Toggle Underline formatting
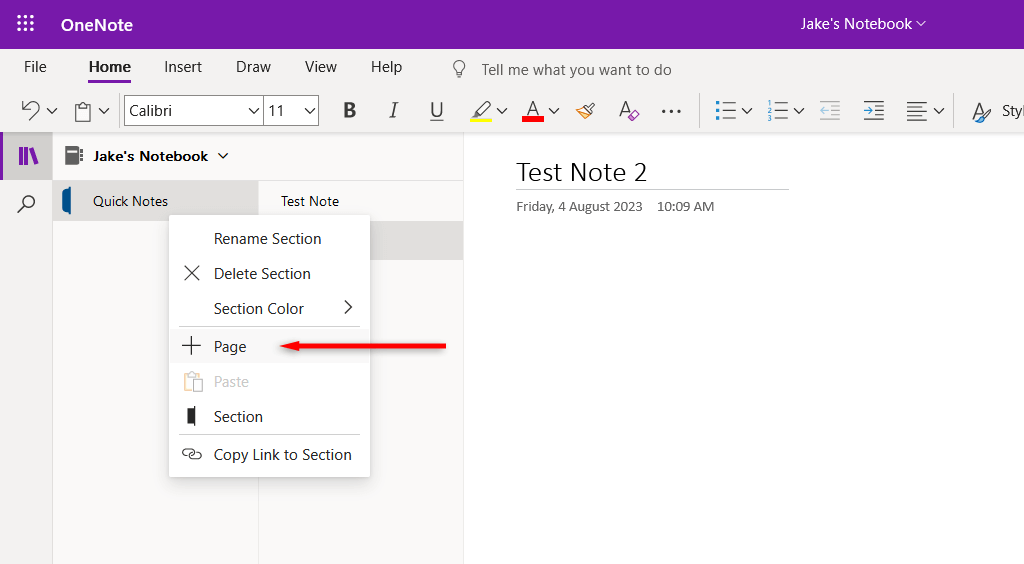 tap(436, 111)
